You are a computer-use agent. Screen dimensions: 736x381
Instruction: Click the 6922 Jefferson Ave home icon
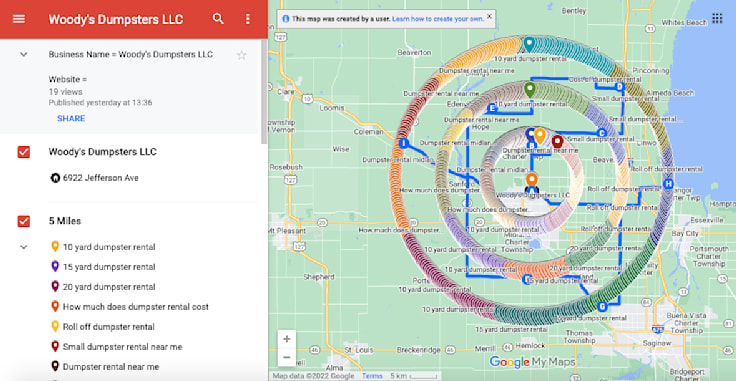tap(55, 178)
